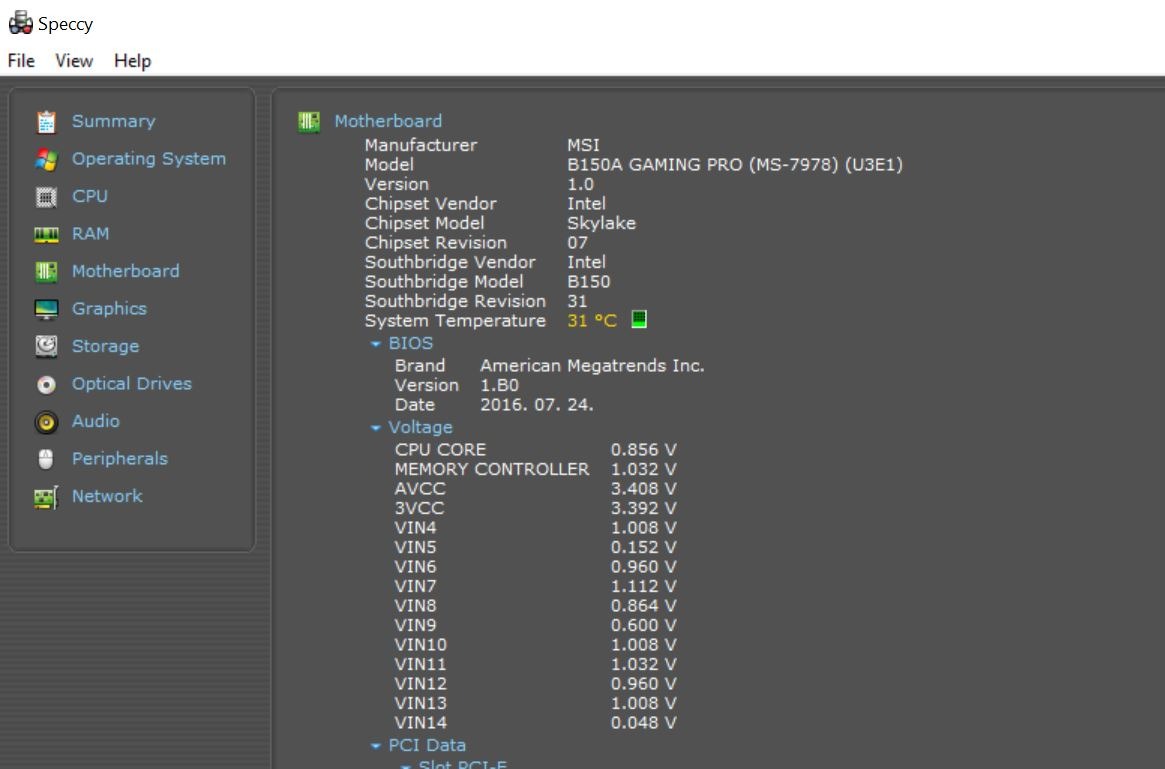Click the Peripherals mouse icon
1165x769 pixels.
tap(46, 459)
